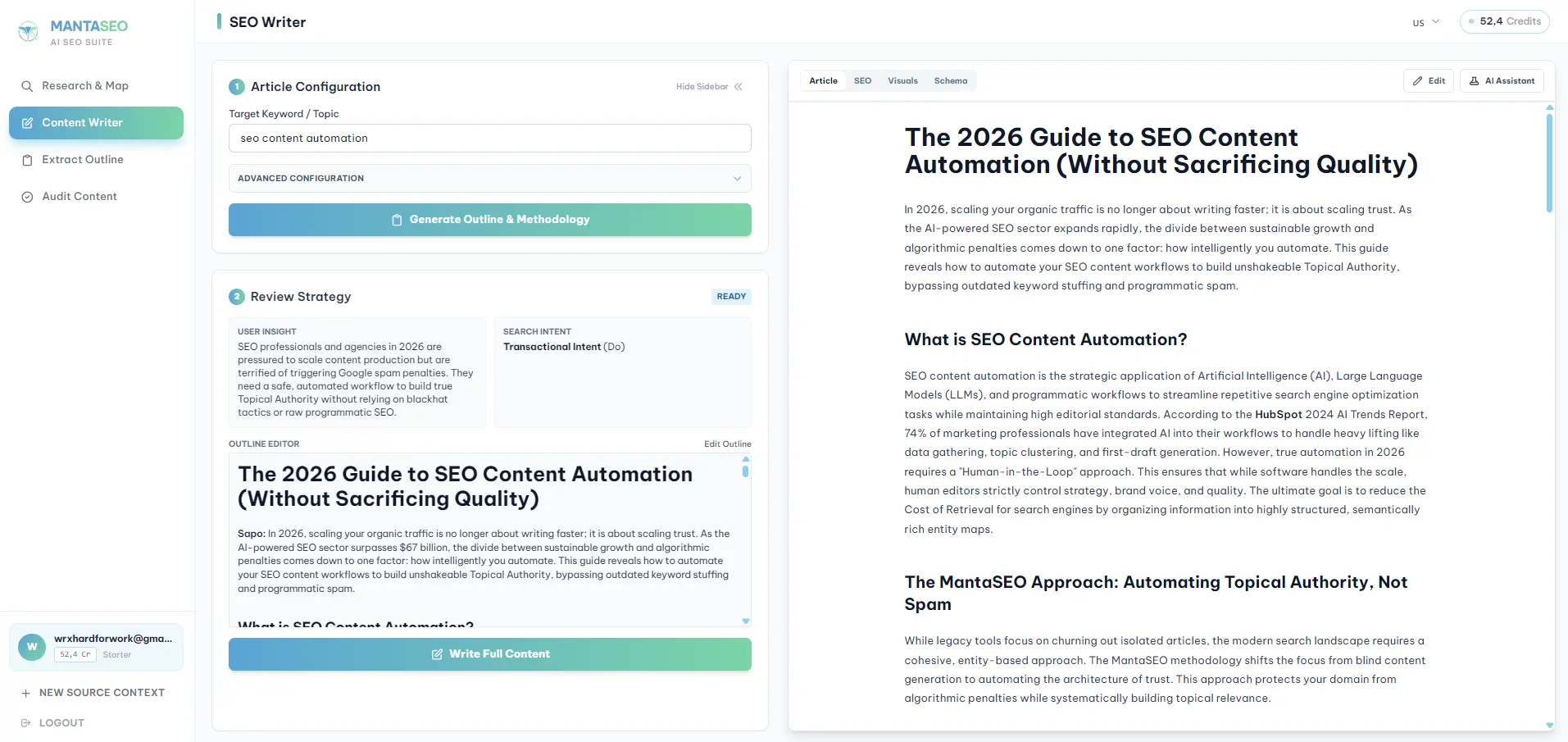The height and width of the screenshot is (742, 1568).
Task: Click the plus icon next to New Source Context
Action: pos(27,693)
